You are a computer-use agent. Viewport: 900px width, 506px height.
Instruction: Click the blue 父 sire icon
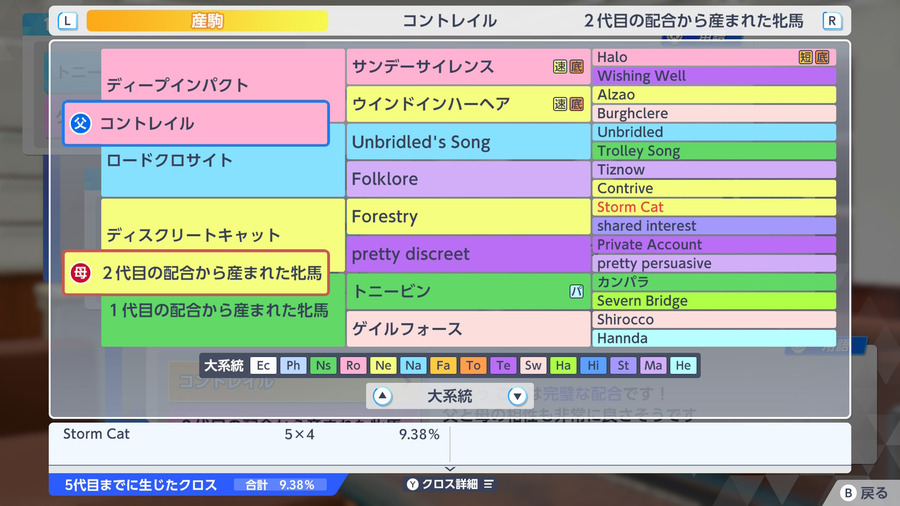click(80, 123)
